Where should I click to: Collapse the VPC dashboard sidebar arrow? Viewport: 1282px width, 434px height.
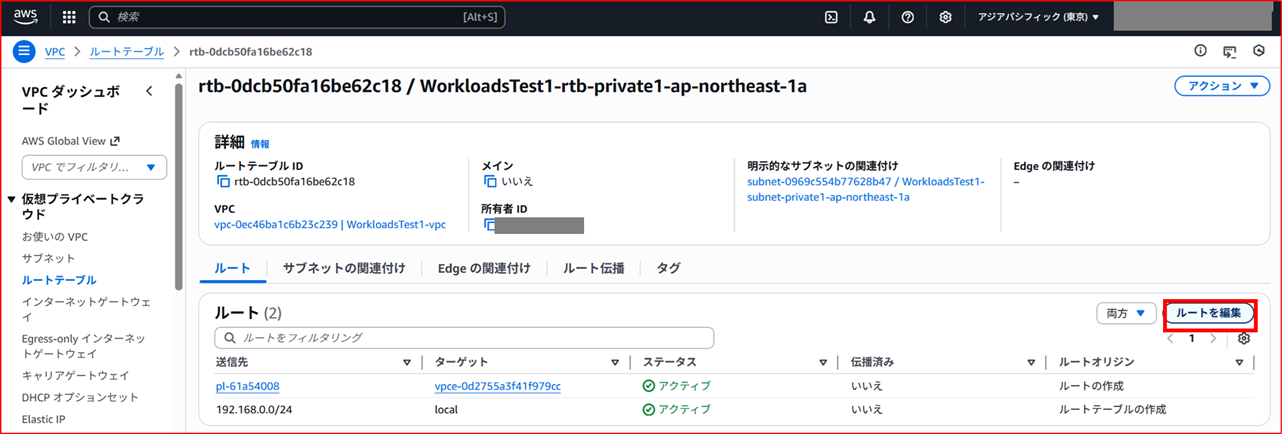coord(149,91)
